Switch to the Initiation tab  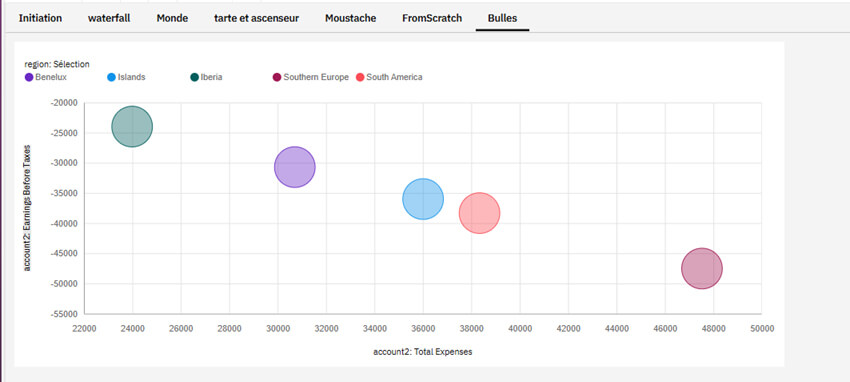coord(40,18)
